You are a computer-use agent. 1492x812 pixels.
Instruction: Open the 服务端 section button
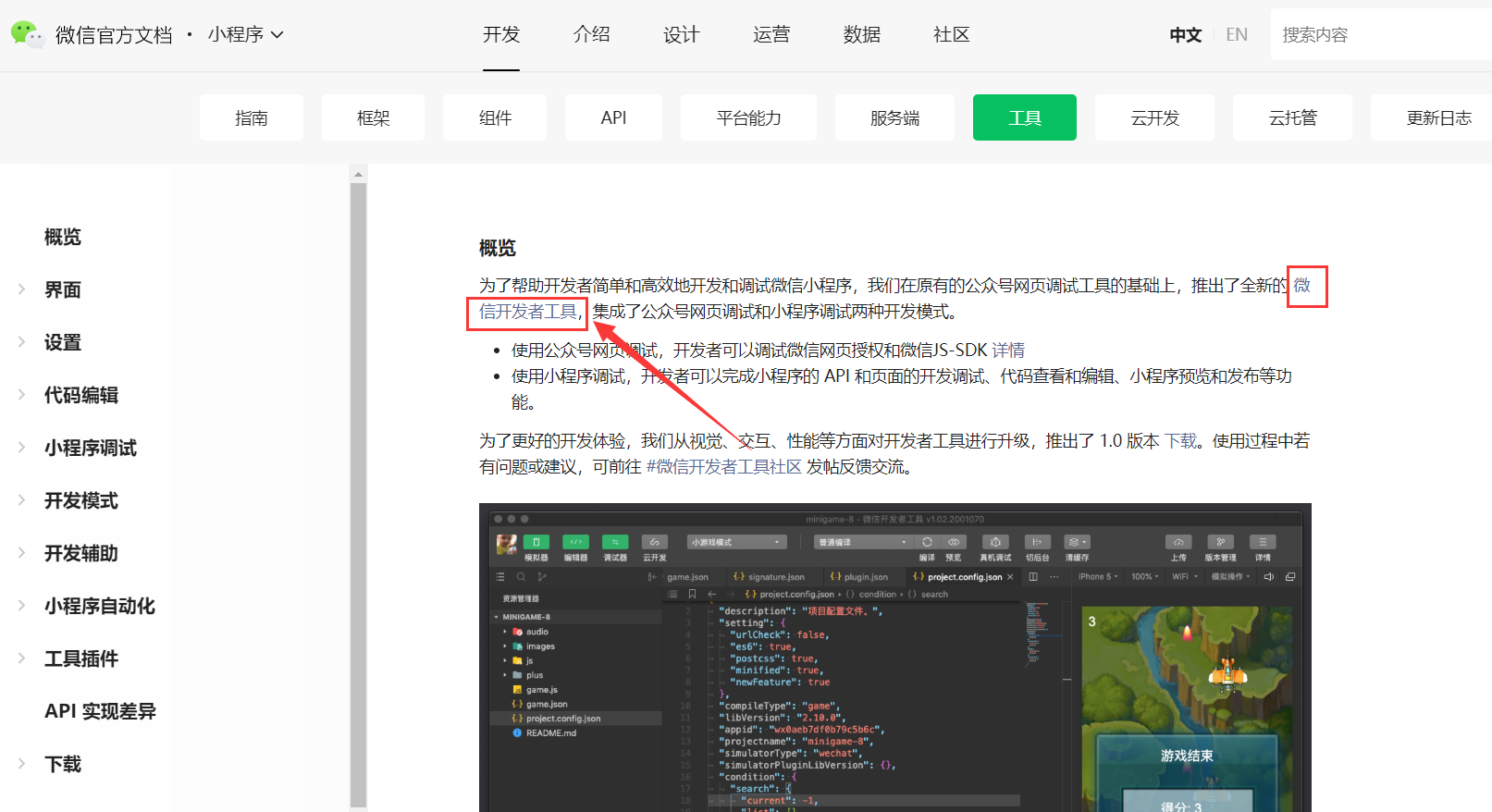coord(894,117)
